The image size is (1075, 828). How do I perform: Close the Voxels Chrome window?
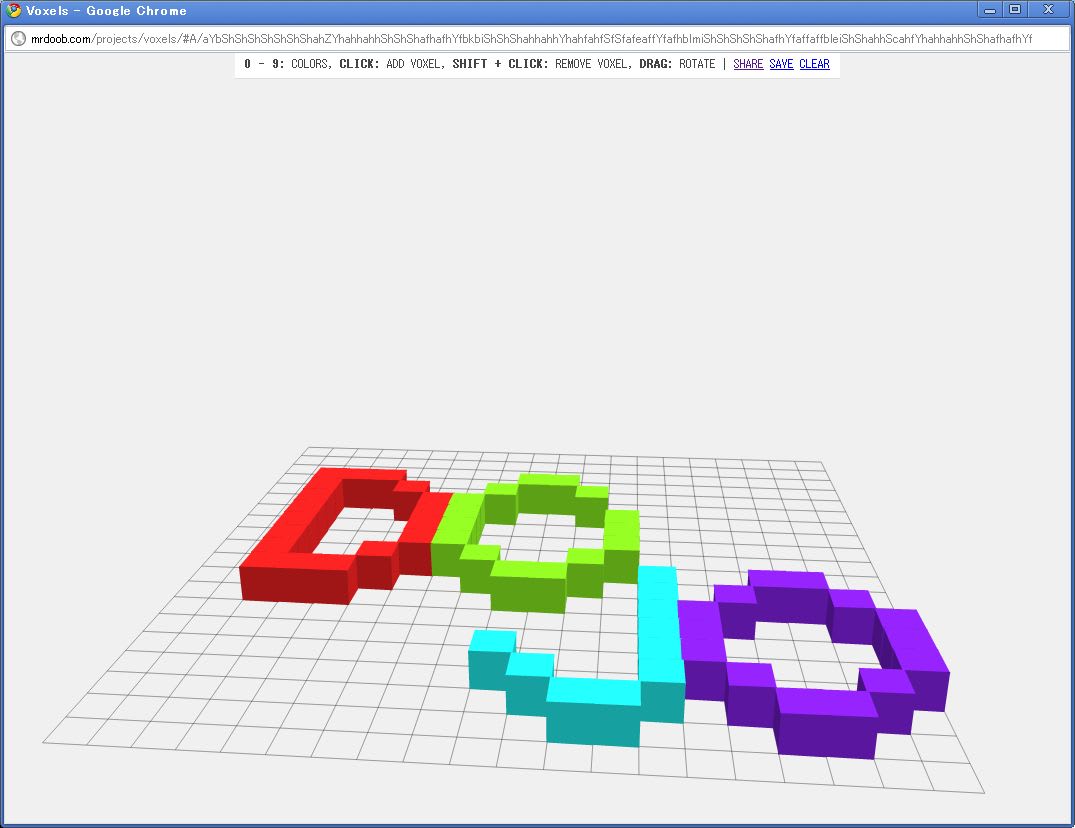point(1048,10)
